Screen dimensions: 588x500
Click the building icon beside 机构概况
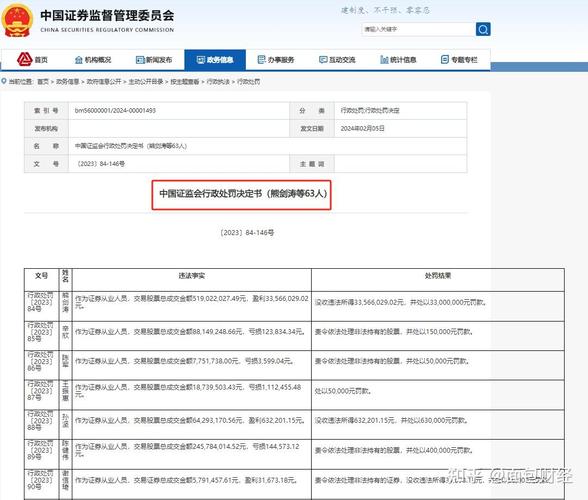[79, 60]
